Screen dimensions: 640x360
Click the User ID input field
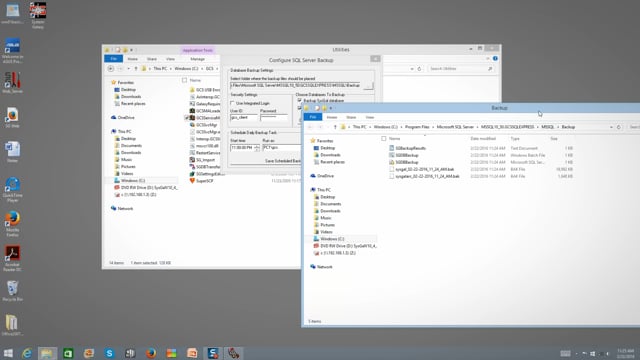pos(244,118)
